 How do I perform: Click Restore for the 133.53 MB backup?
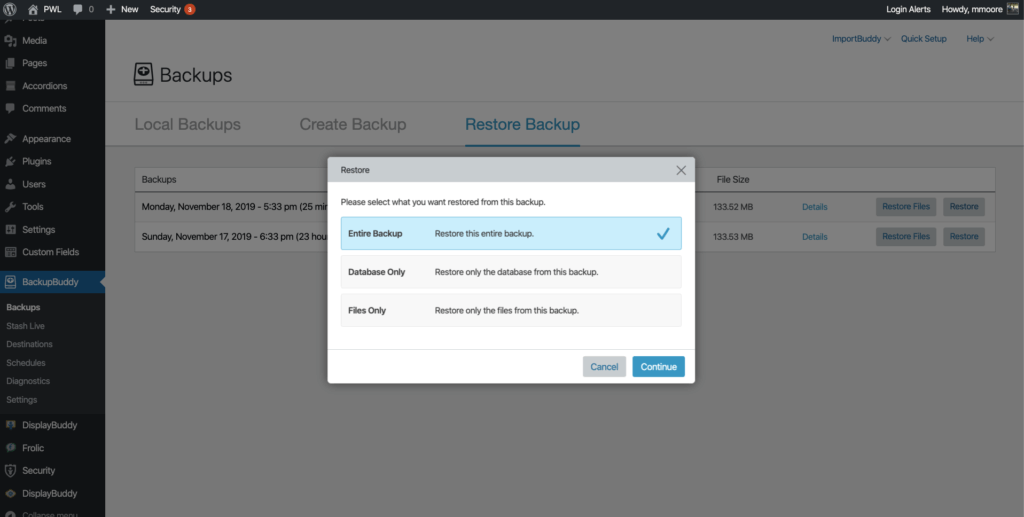pyautogui.click(x=964, y=237)
